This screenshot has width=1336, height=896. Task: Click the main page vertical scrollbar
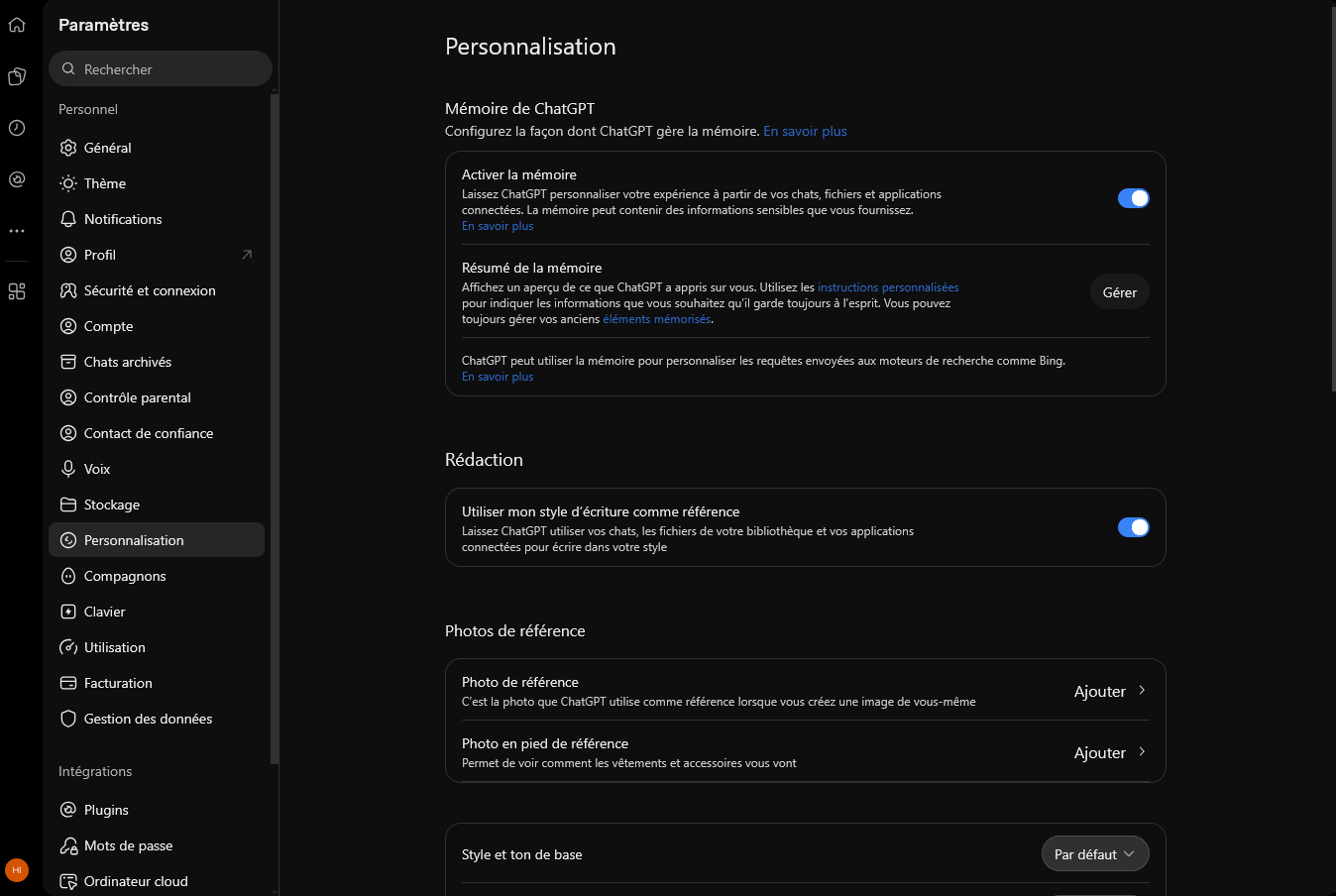click(x=1332, y=198)
